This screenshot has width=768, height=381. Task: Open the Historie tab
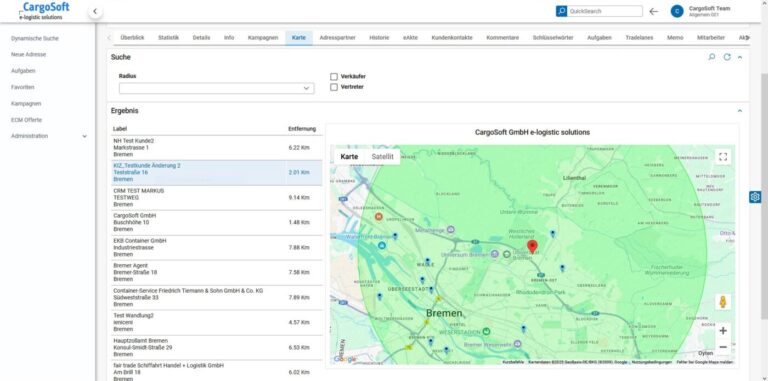[379, 38]
